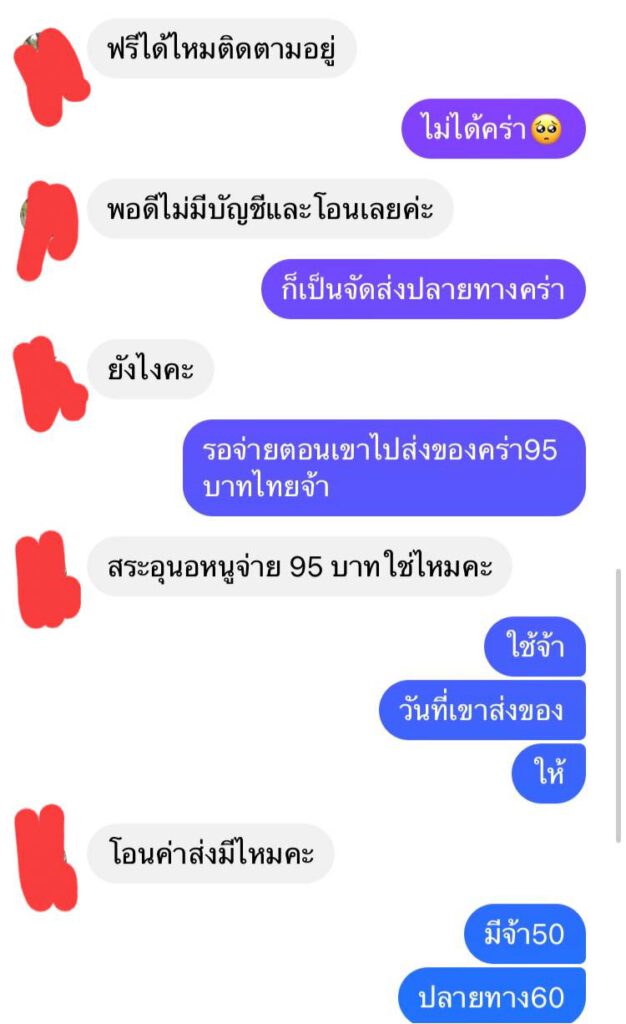The height and width of the screenshot is (1024, 626).
Task: Click the sent bubble 'วันที่เขาส่งของ'
Action: (482, 710)
